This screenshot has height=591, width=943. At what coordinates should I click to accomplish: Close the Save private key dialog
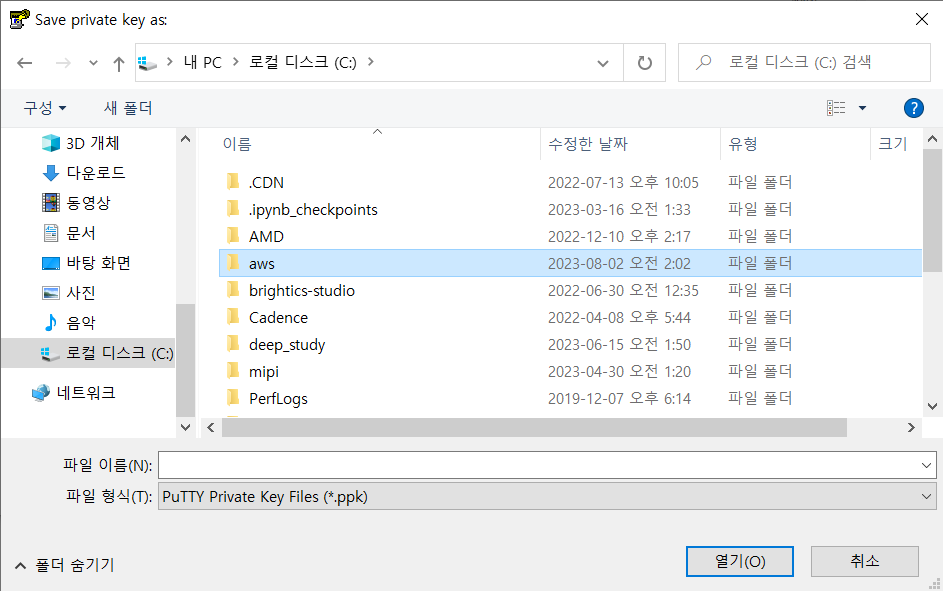[921, 19]
